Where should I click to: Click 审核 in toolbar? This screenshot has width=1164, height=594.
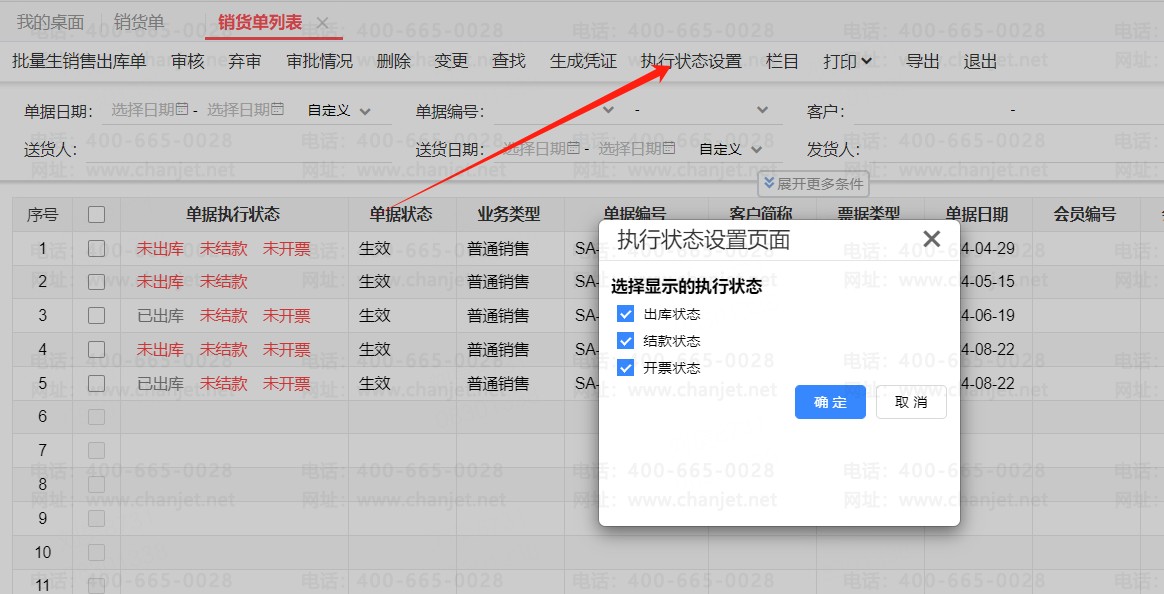pos(188,62)
